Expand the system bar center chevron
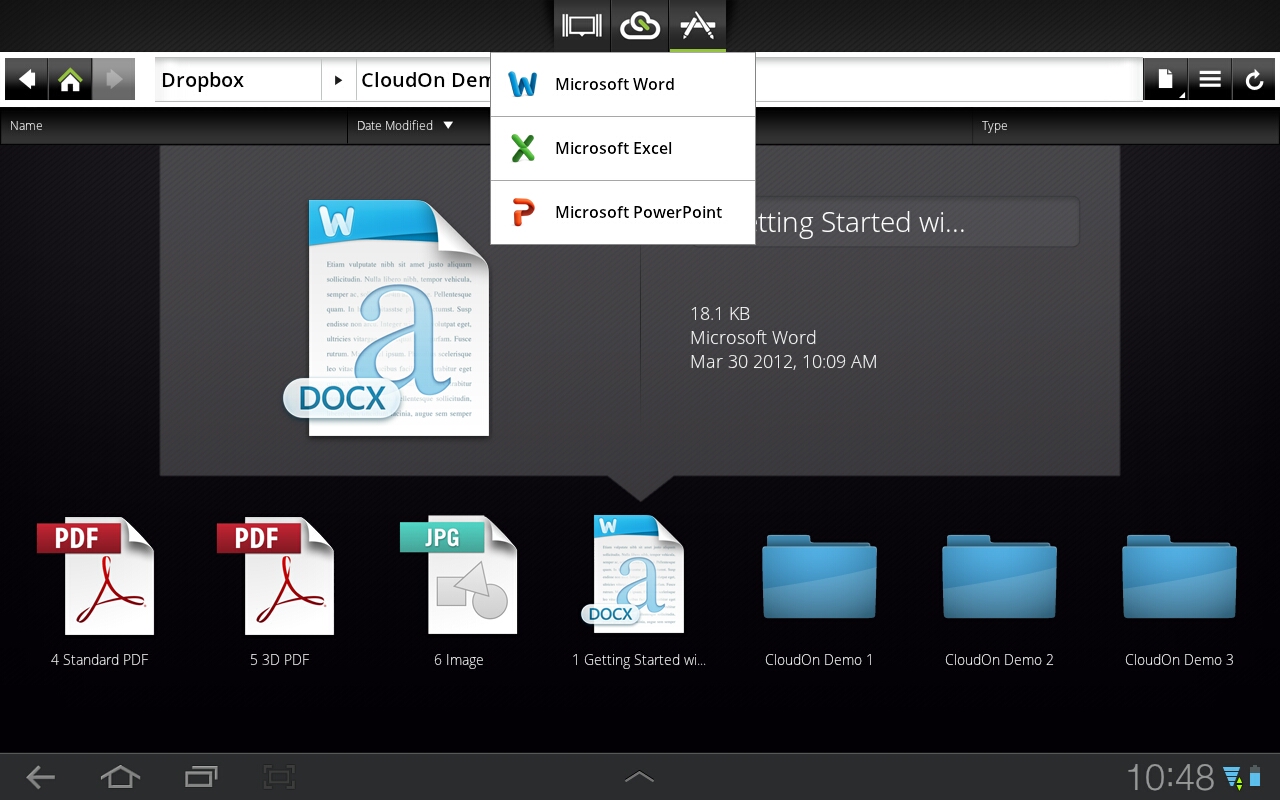 pyautogui.click(x=639, y=777)
